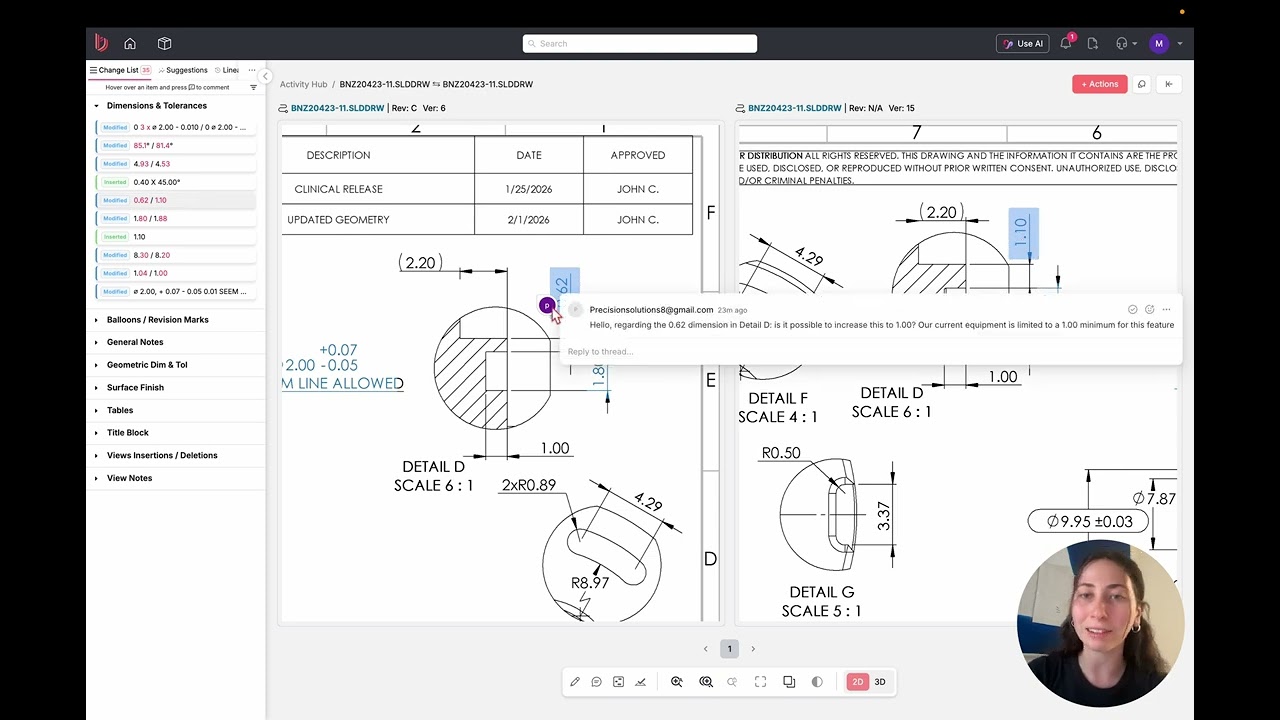Click the comments icon next to Actions

1142,84
